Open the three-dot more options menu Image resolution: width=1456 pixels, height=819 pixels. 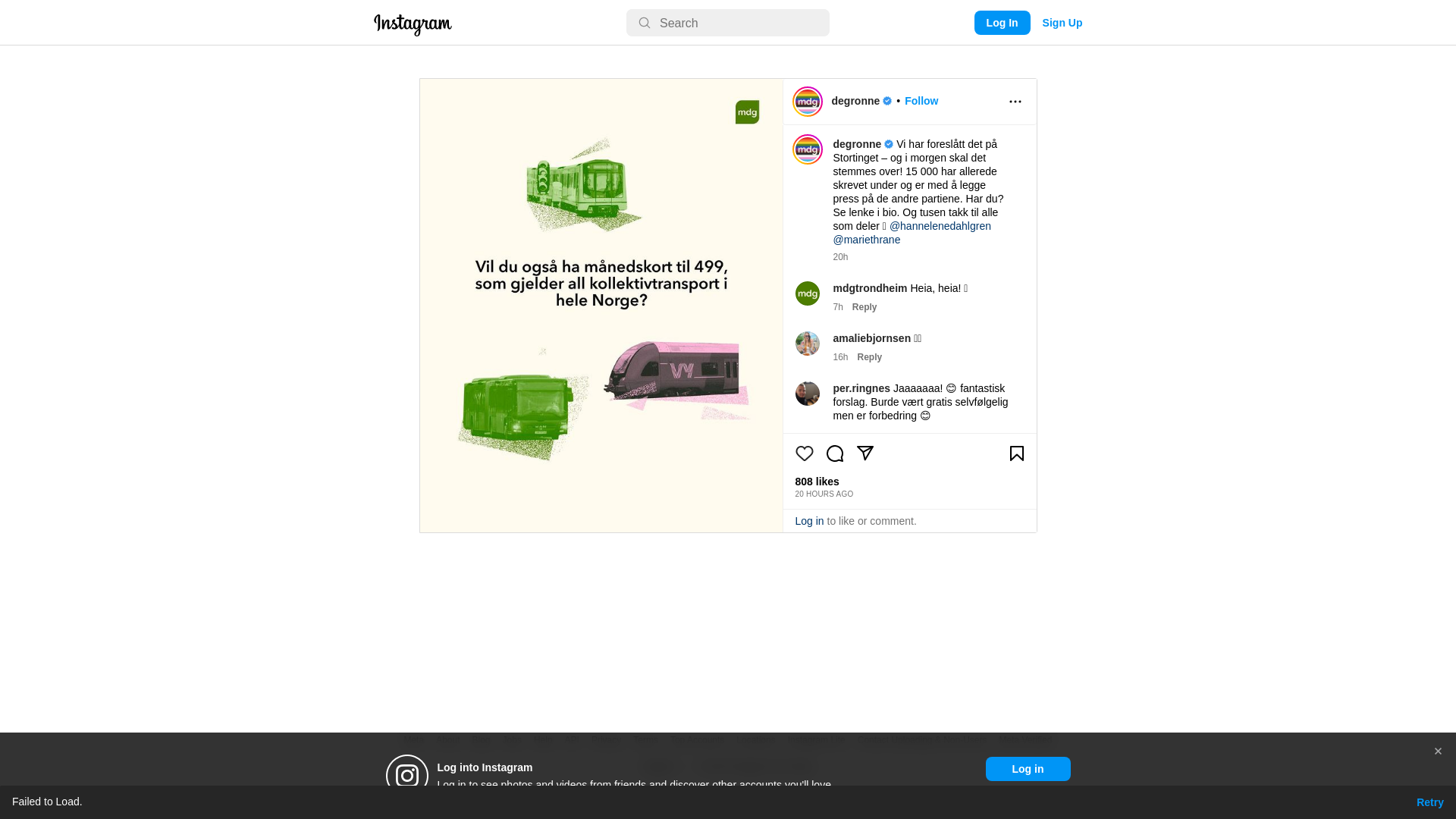(1015, 102)
